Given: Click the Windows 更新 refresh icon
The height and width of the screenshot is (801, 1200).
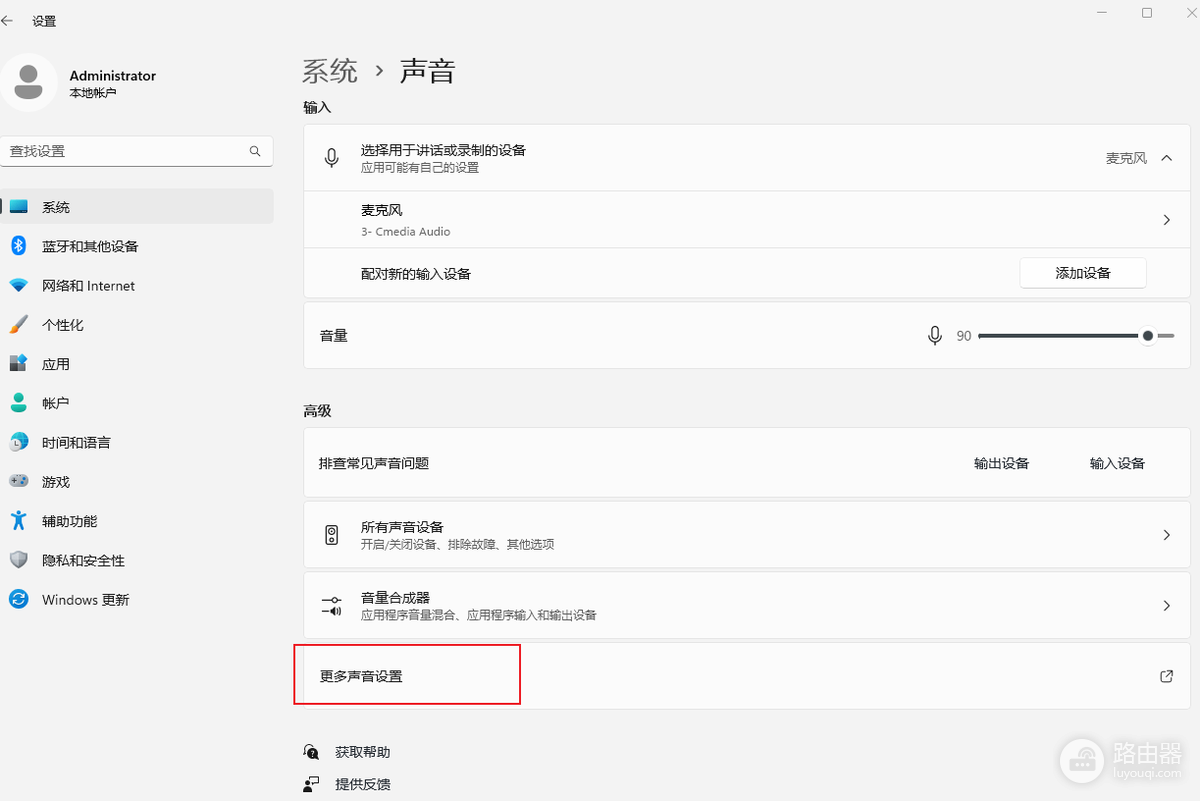Looking at the screenshot, I should (19, 599).
